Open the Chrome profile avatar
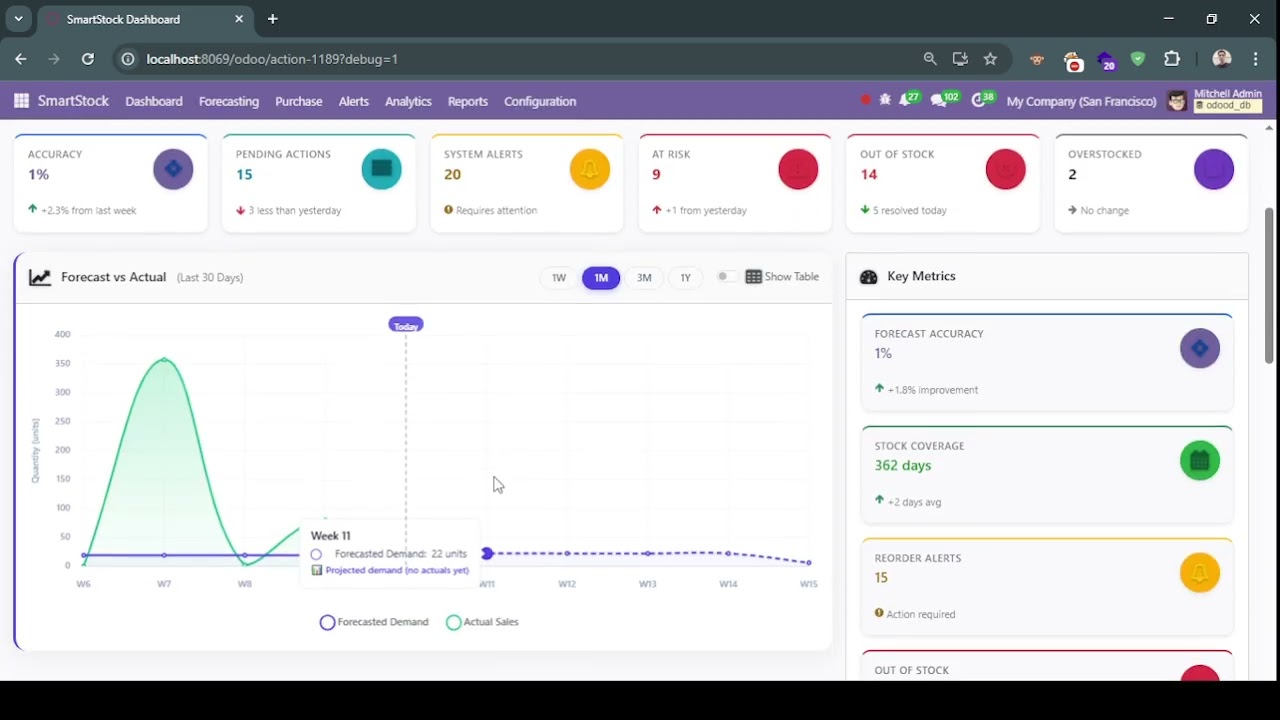Screen dimensions: 1280x720 pyautogui.click(x=1221, y=59)
